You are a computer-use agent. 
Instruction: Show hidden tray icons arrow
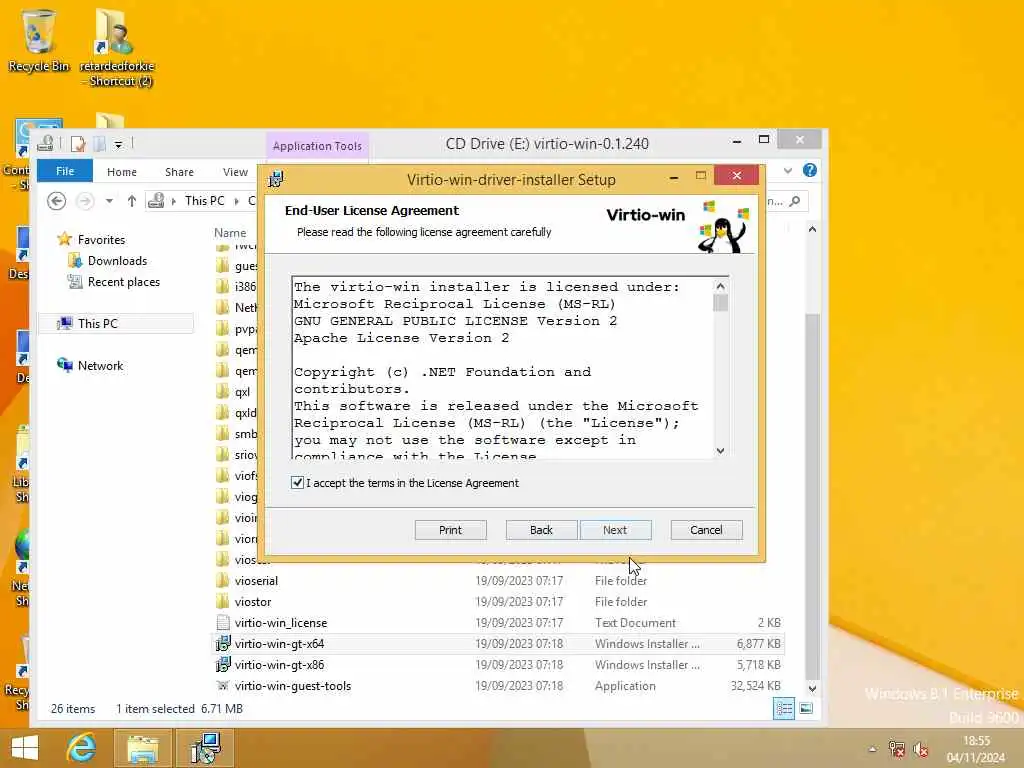click(x=872, y=749)
